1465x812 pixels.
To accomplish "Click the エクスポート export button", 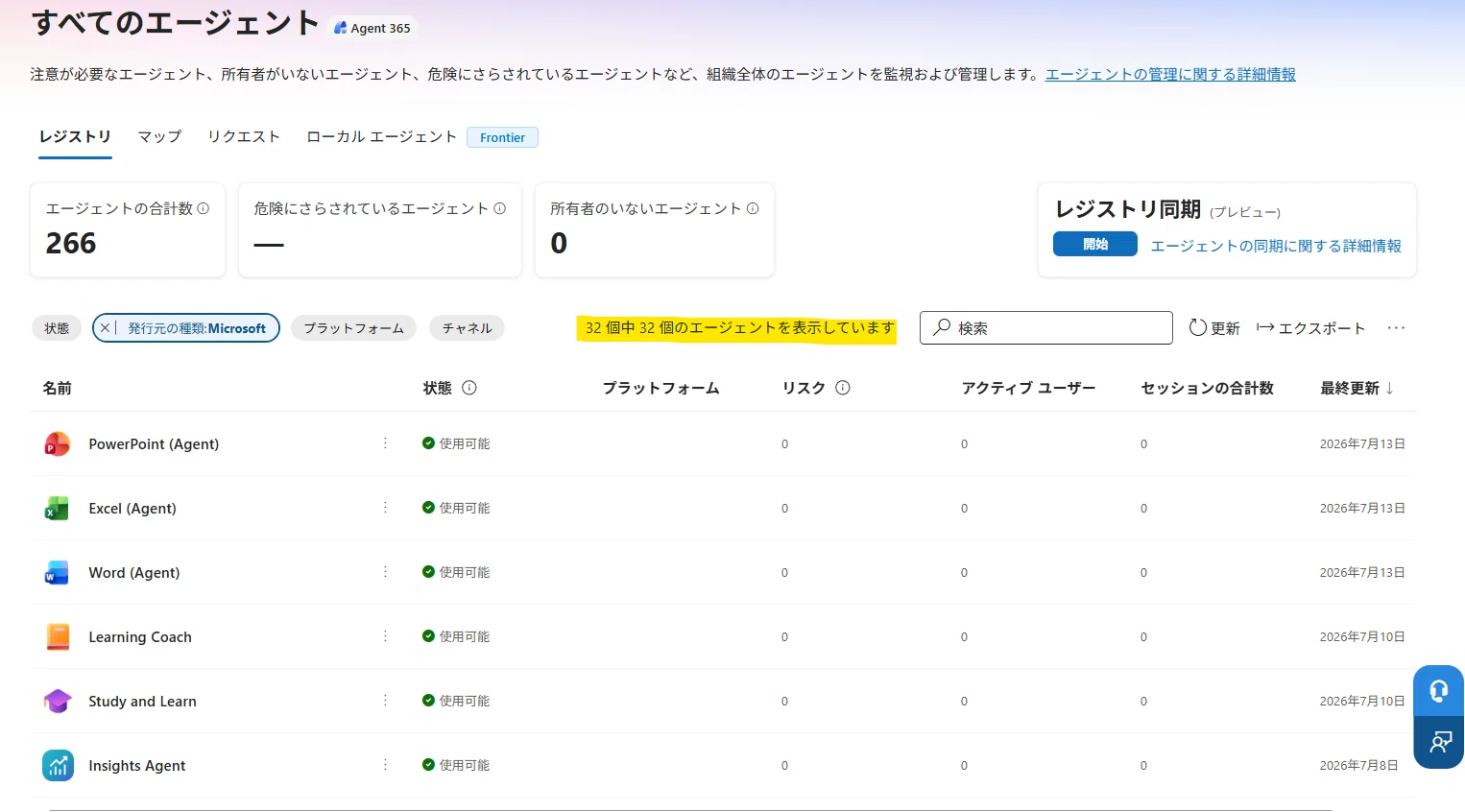I will pos(1310,328).
